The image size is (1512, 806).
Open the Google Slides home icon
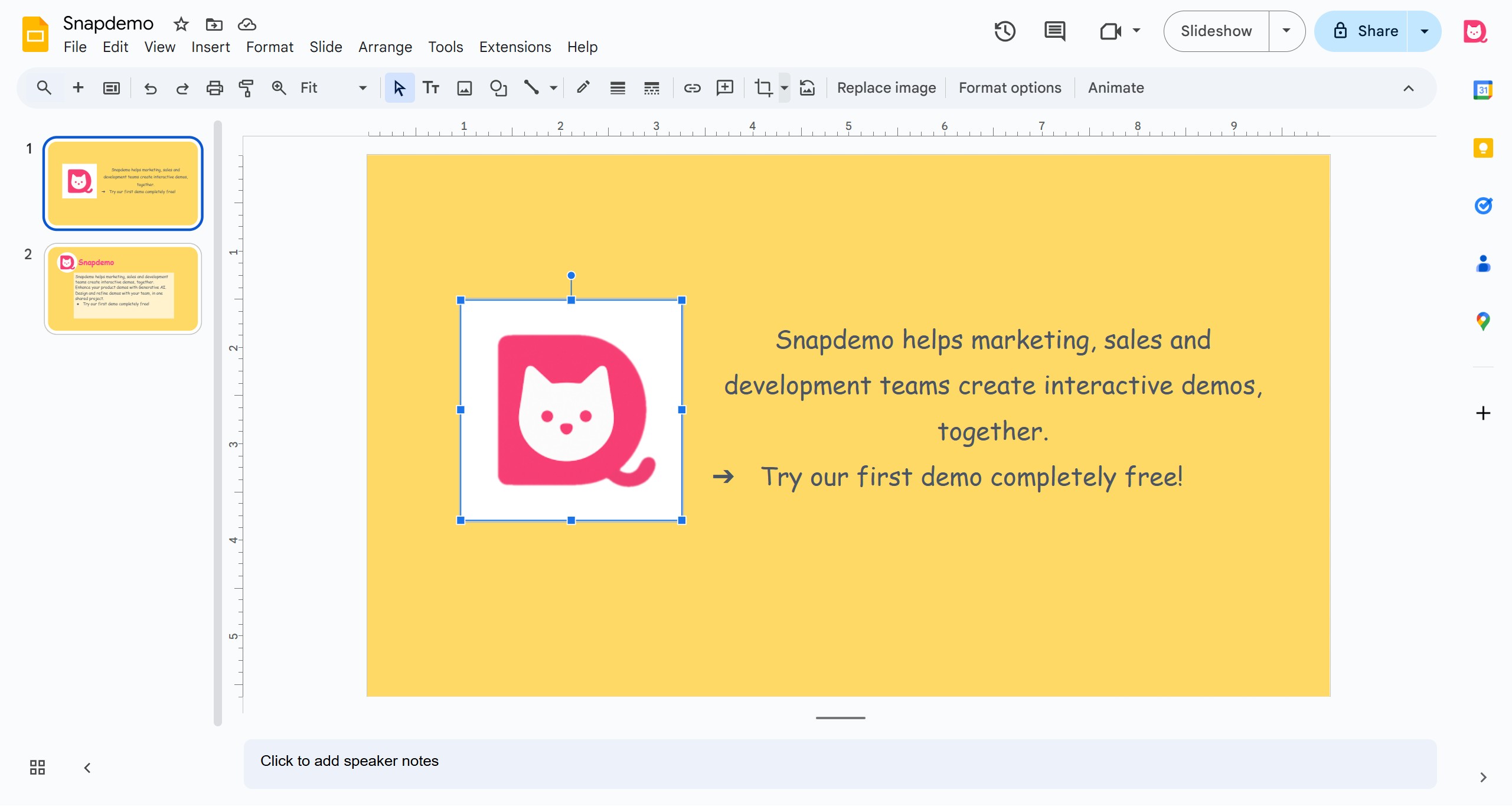35,34
